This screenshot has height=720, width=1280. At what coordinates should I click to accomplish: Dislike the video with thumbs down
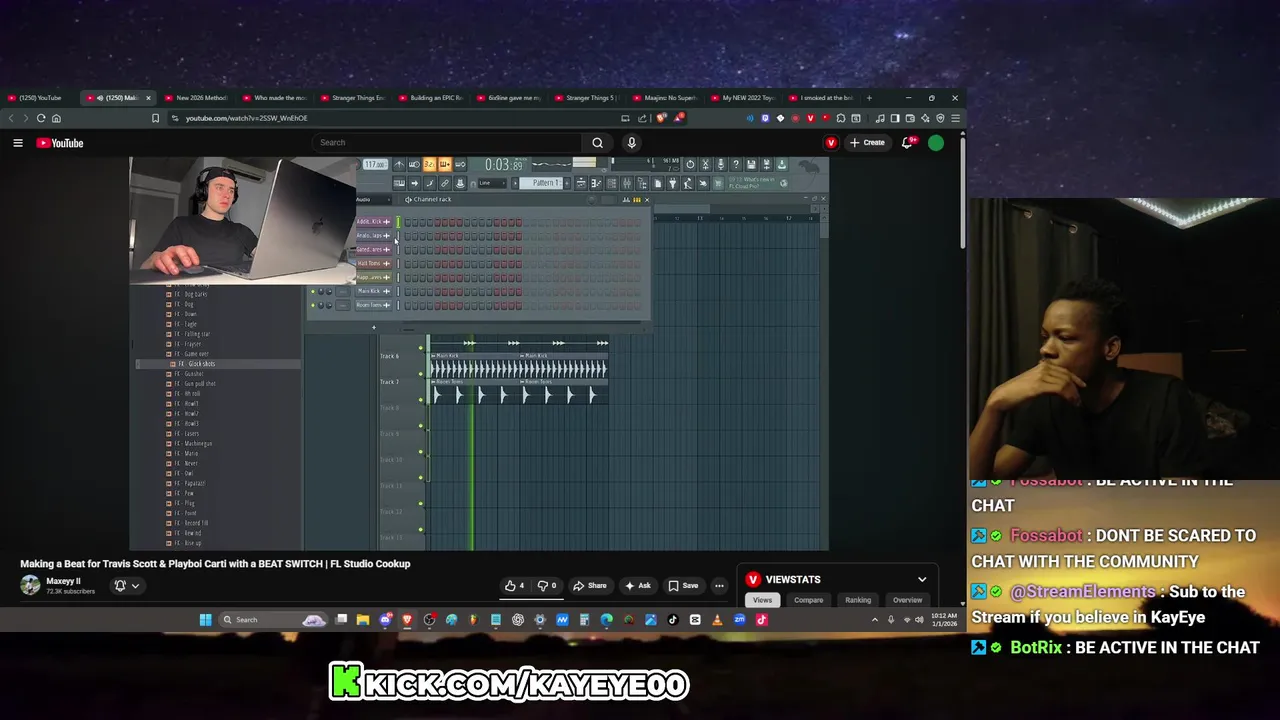coord(547,586)
